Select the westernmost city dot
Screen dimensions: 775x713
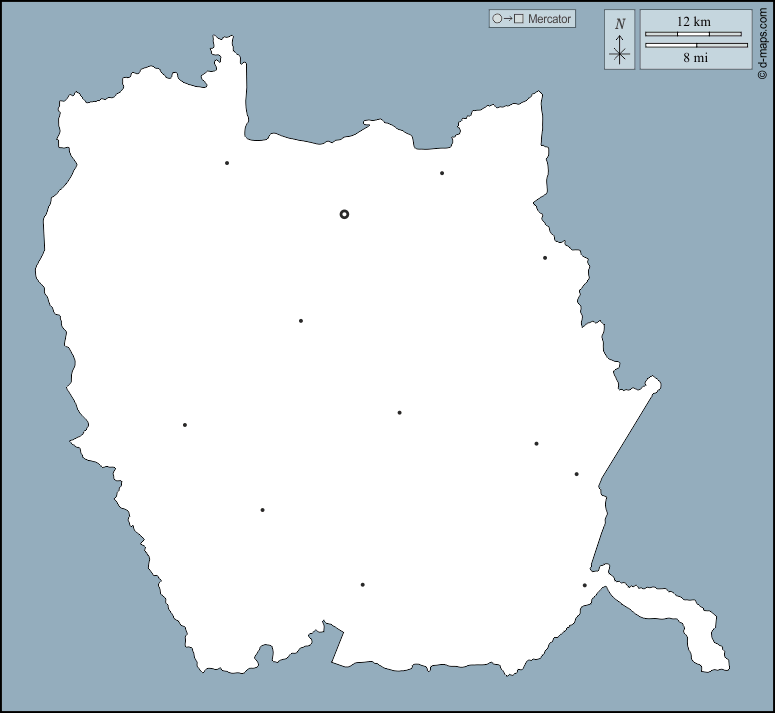click(x=185, y=425)
